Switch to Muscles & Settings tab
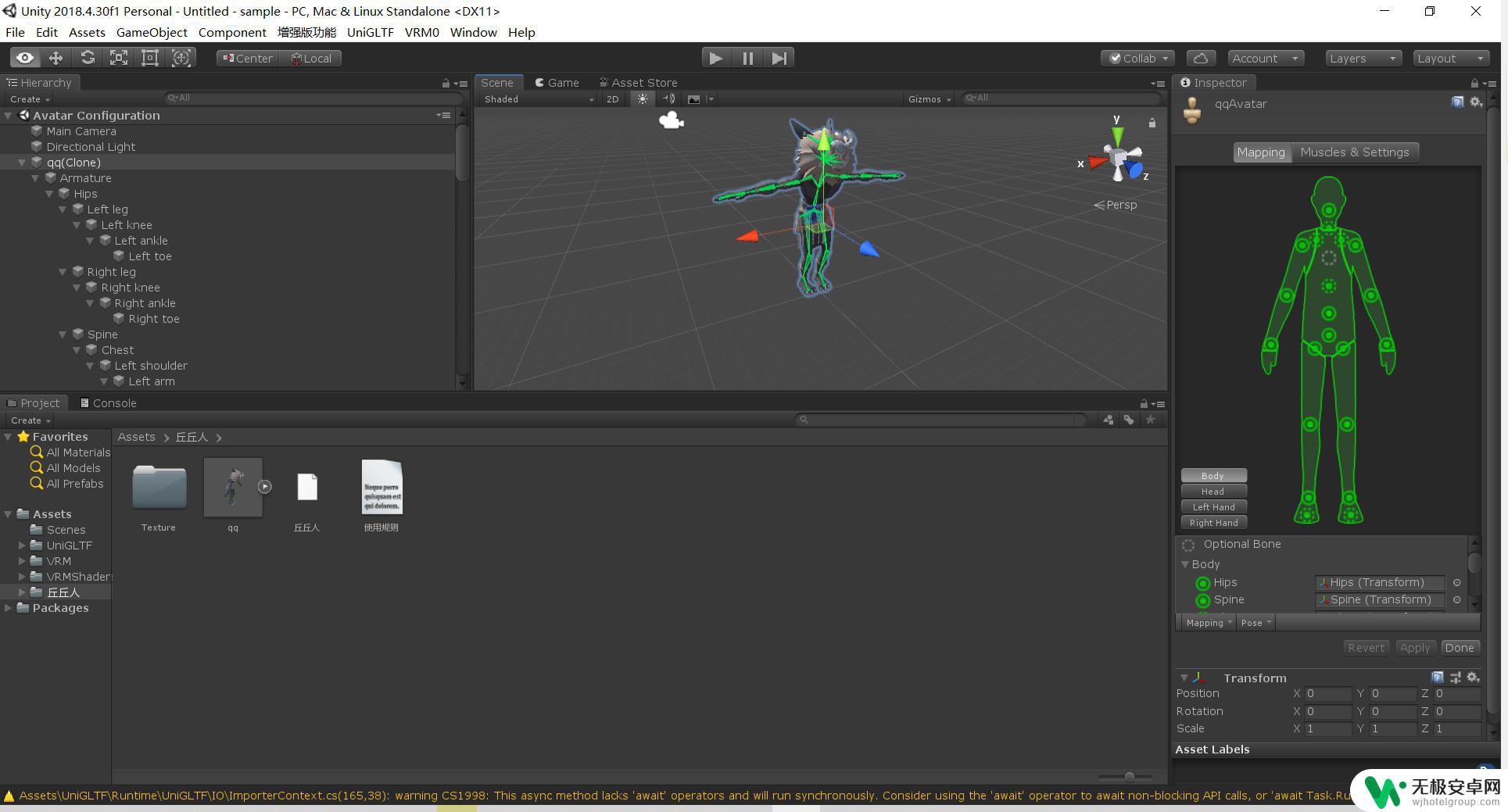The height and width of the screenshot is (812, 1508). [1355, 152]
